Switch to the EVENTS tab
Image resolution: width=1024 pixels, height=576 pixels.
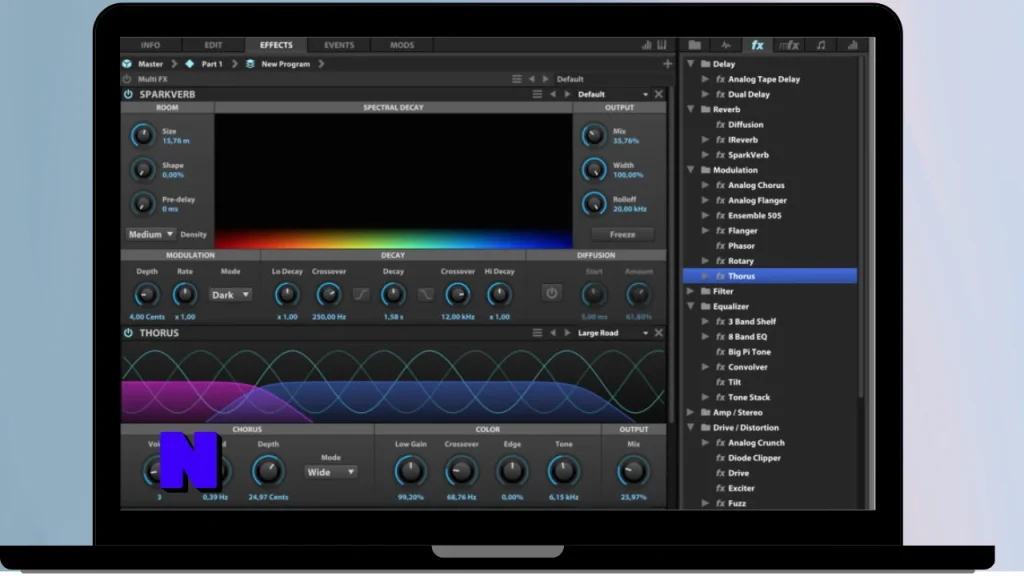pos(339,45)
